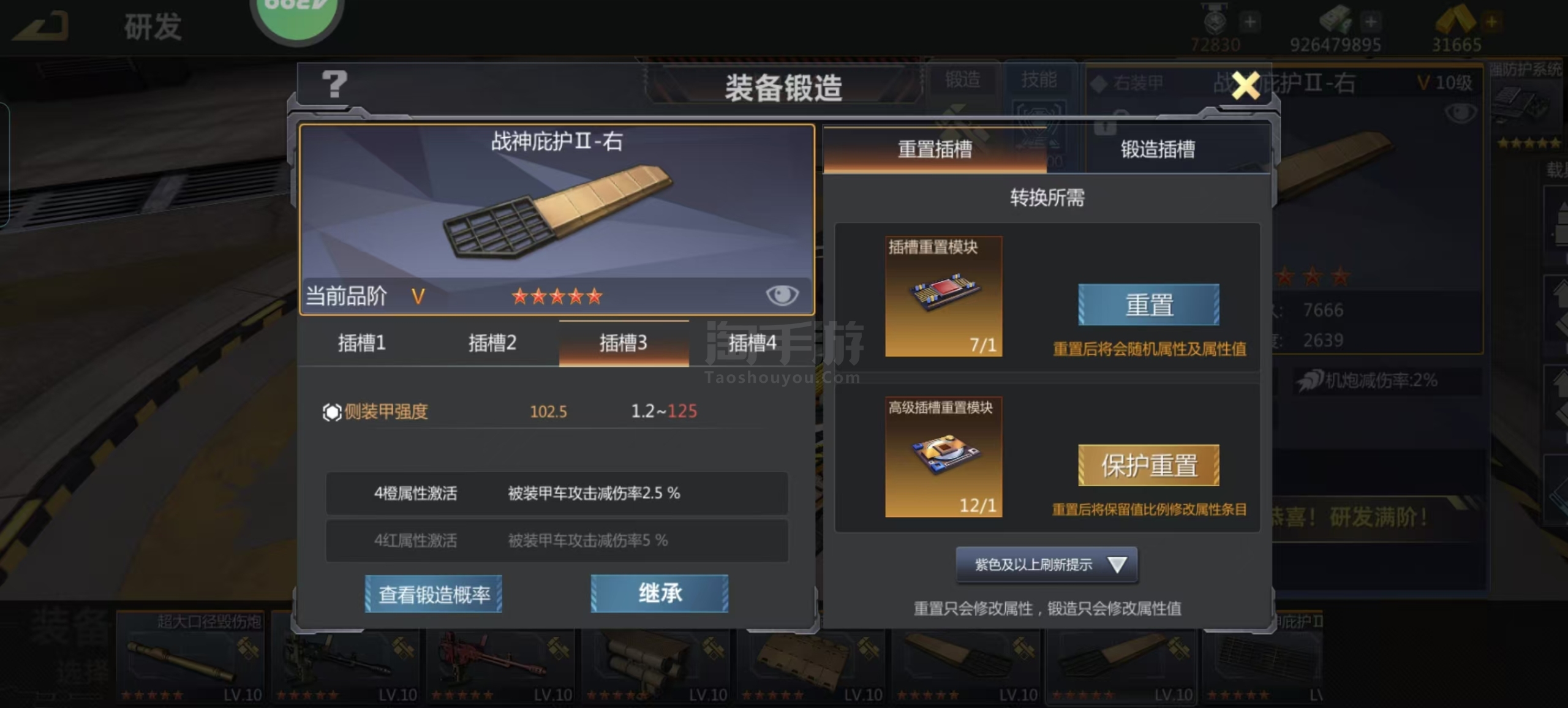
Task: Click the gold 保护重置 button
Action: tap(1148, 465)
